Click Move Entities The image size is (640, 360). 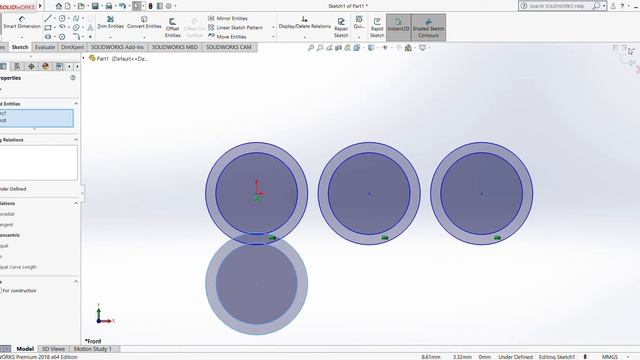click(x=227, y=36)
